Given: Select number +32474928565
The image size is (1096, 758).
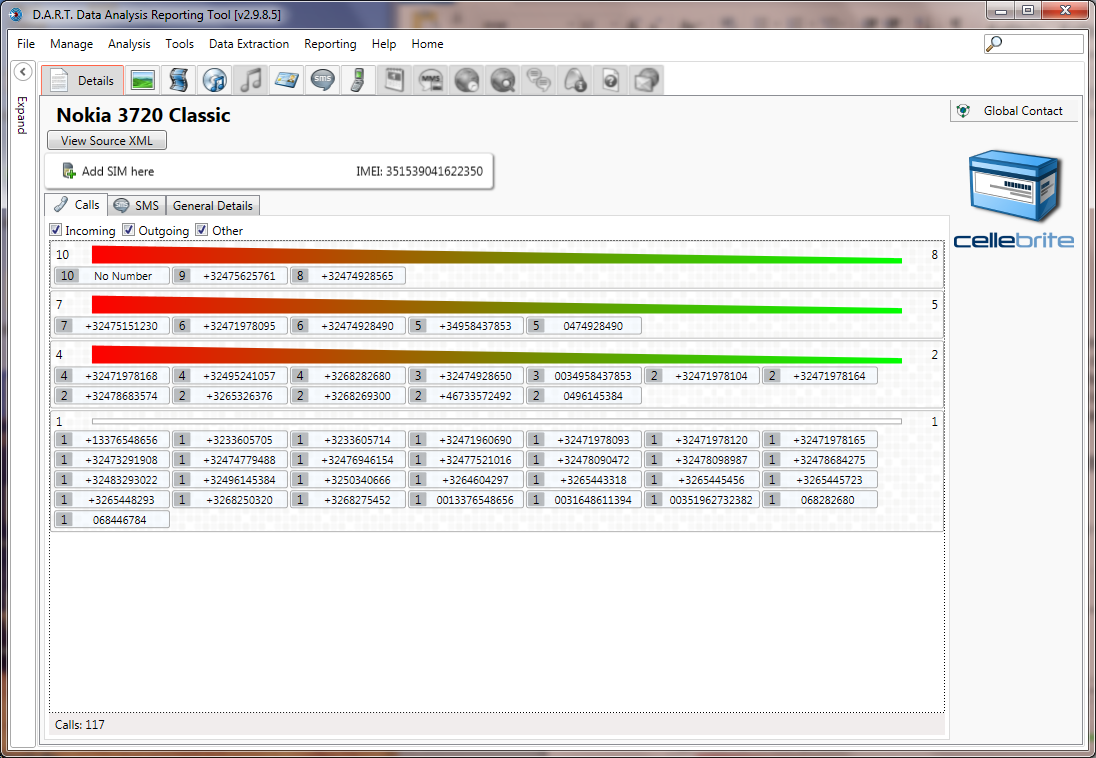Looking at the screenshot, I should pyautogui.click(x=348, y=276).
